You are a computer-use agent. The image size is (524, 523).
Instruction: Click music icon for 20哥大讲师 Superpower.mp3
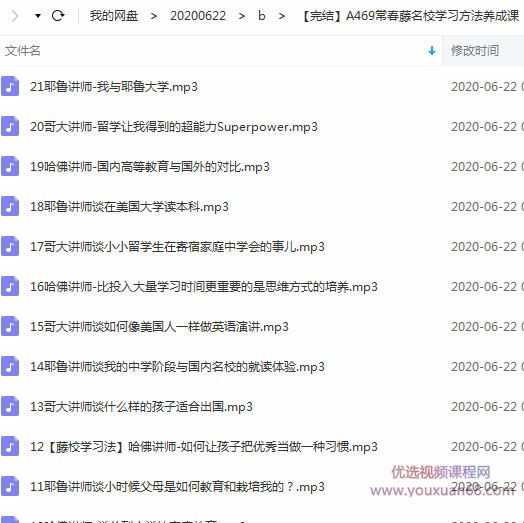10,126
